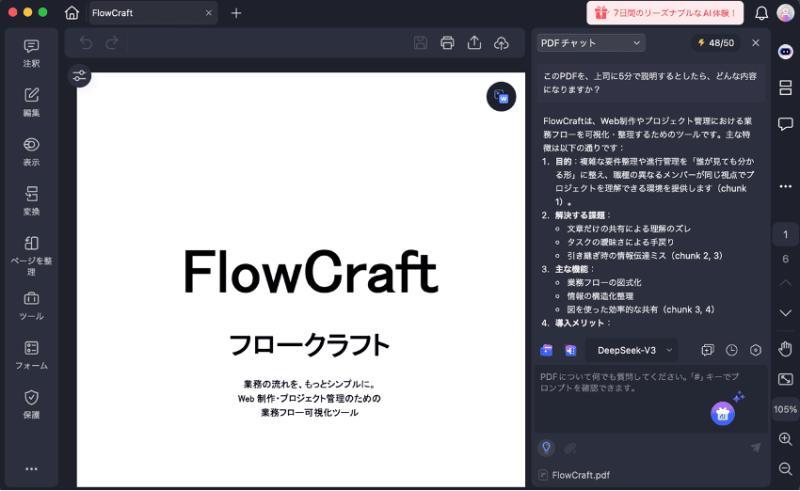800x491 pixels.
Task: Open the notifications bell
Action: (x=761, y=13)
